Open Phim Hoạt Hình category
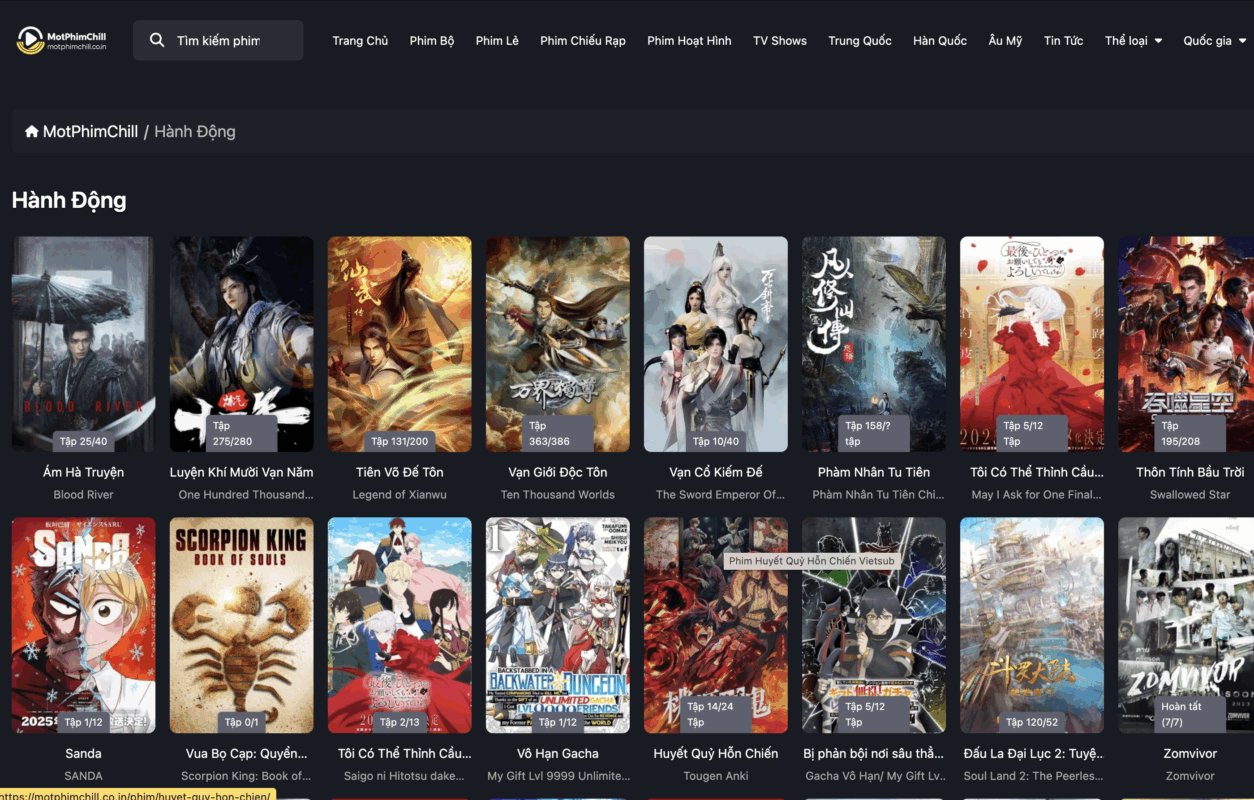 [x=689, y=41]
